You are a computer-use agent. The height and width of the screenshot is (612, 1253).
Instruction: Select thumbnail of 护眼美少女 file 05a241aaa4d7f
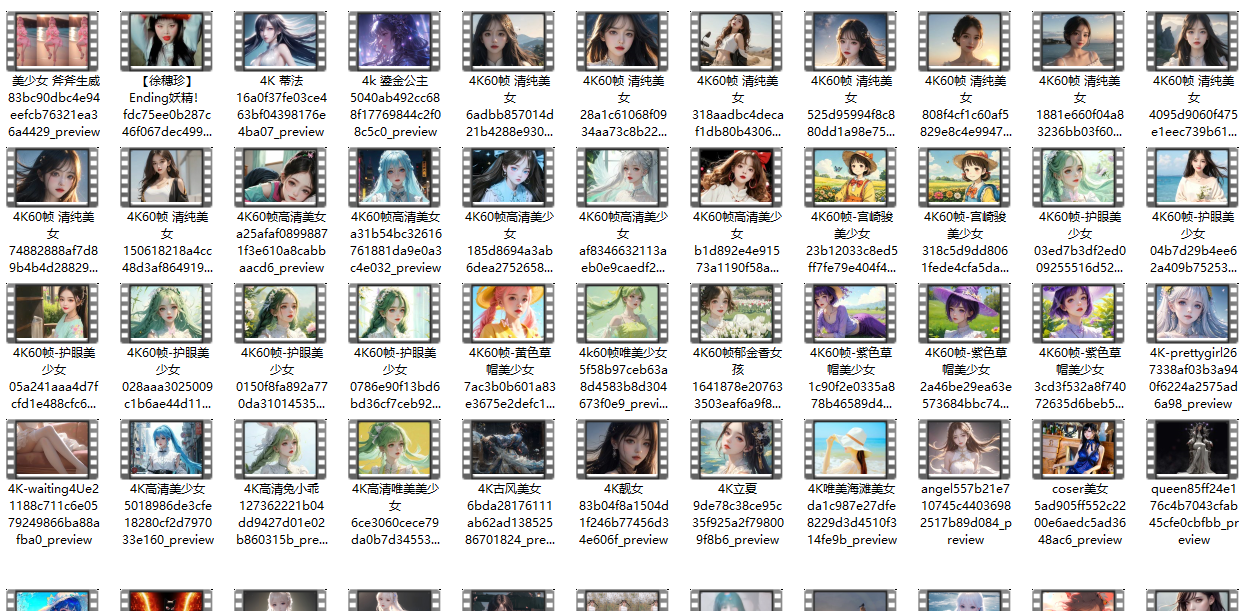(x=54, y=312)
